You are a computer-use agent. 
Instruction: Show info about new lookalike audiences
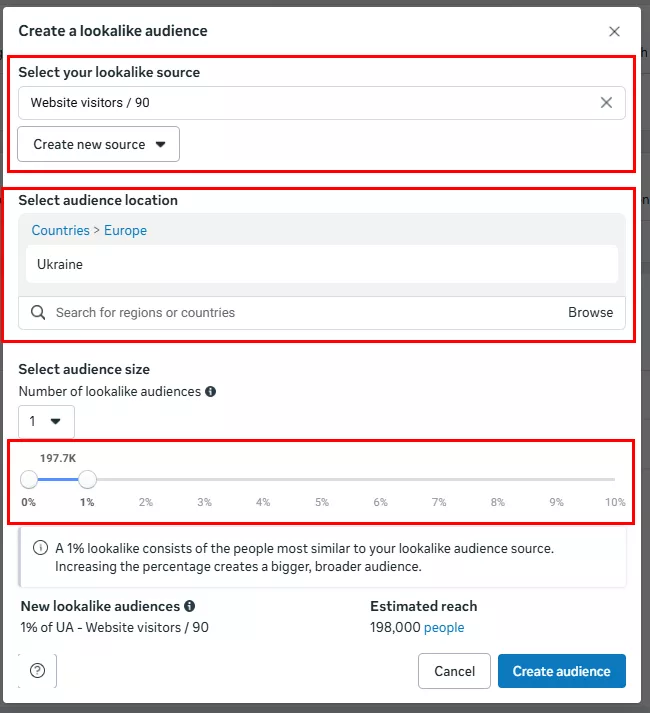pos(190,606)
